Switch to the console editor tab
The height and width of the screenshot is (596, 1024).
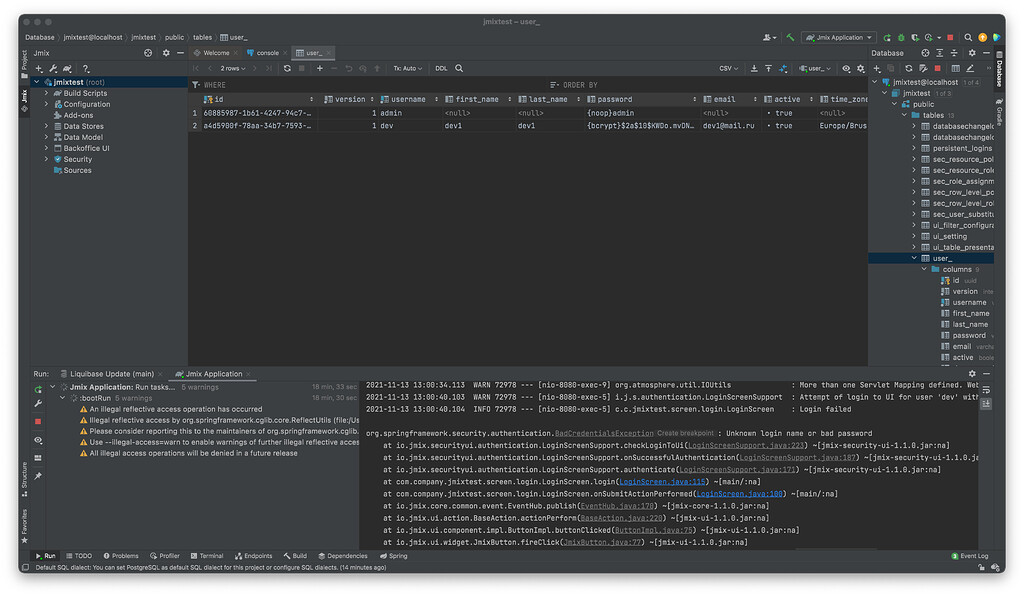pos(266,52)
